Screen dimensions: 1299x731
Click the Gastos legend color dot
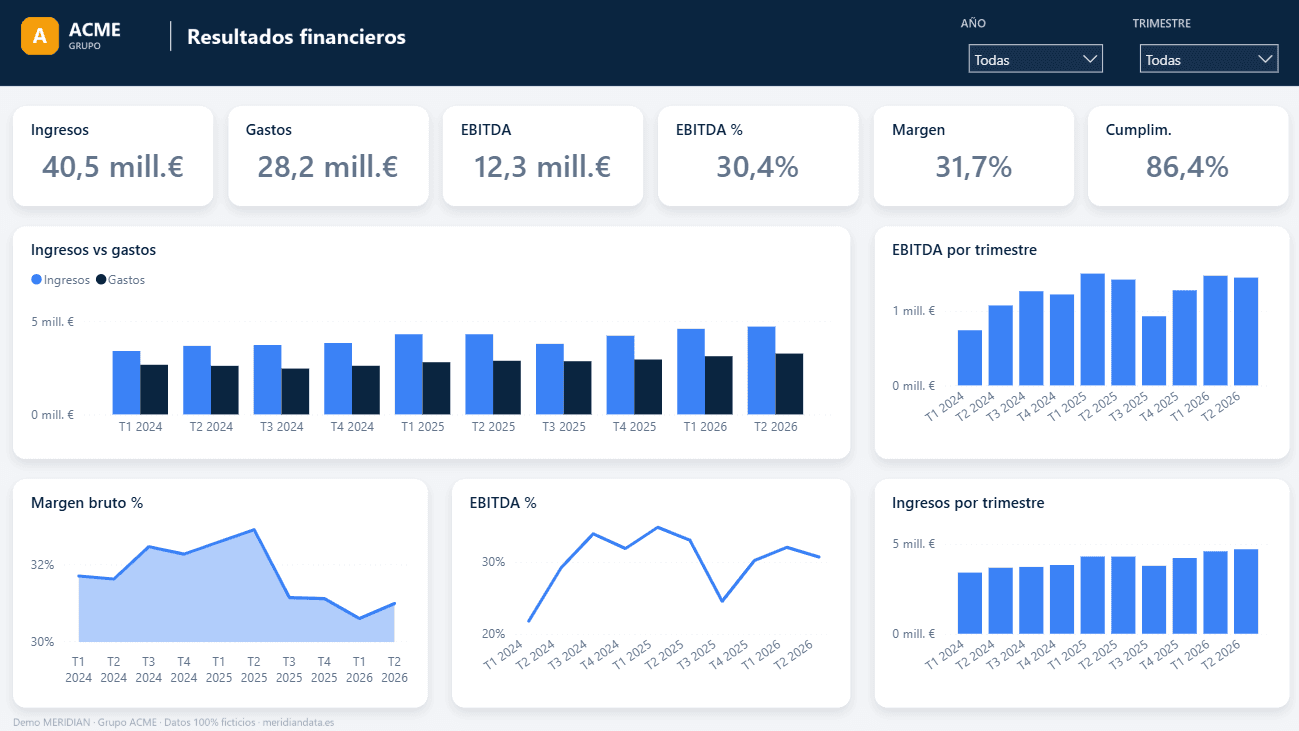click(101, 280)
